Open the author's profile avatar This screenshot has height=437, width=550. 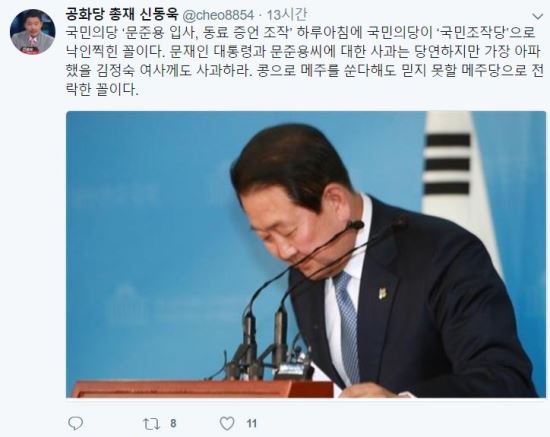coord(32,32)
